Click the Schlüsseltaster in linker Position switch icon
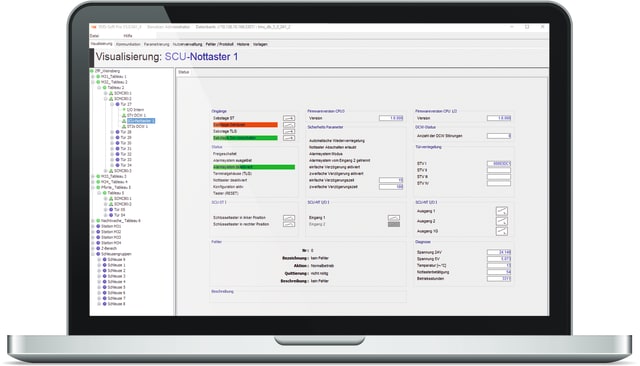Image resolution: width=640 pixels, height=366 pixels. tap(289, 218)
